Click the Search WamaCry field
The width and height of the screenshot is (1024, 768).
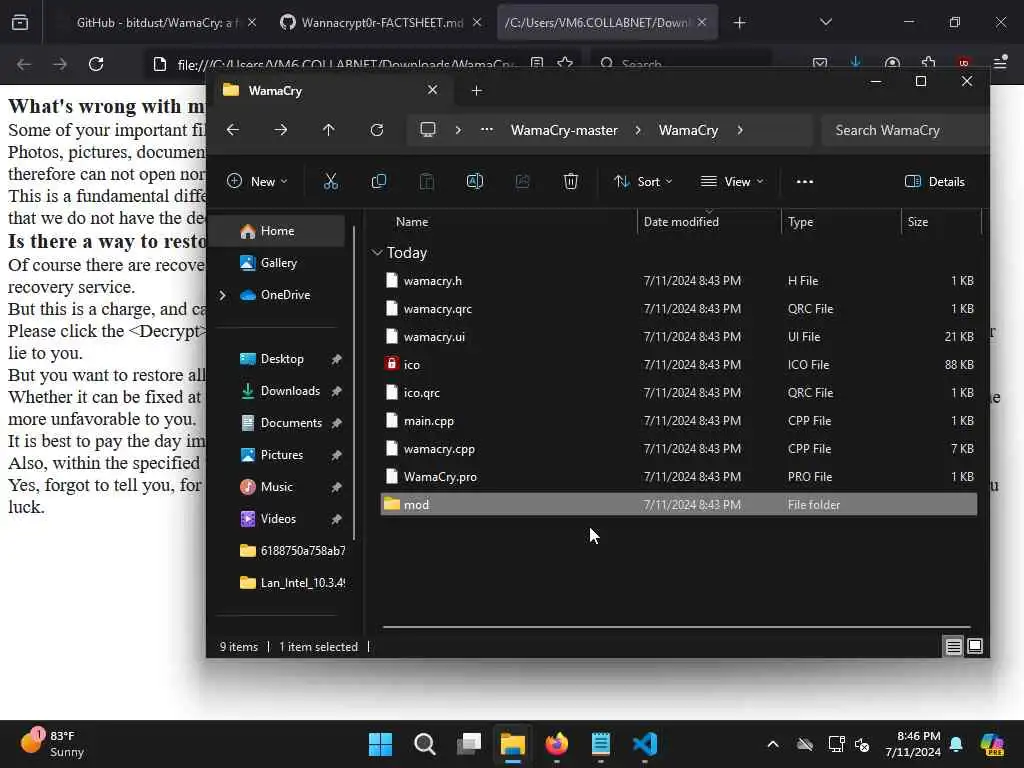(906, 130)
